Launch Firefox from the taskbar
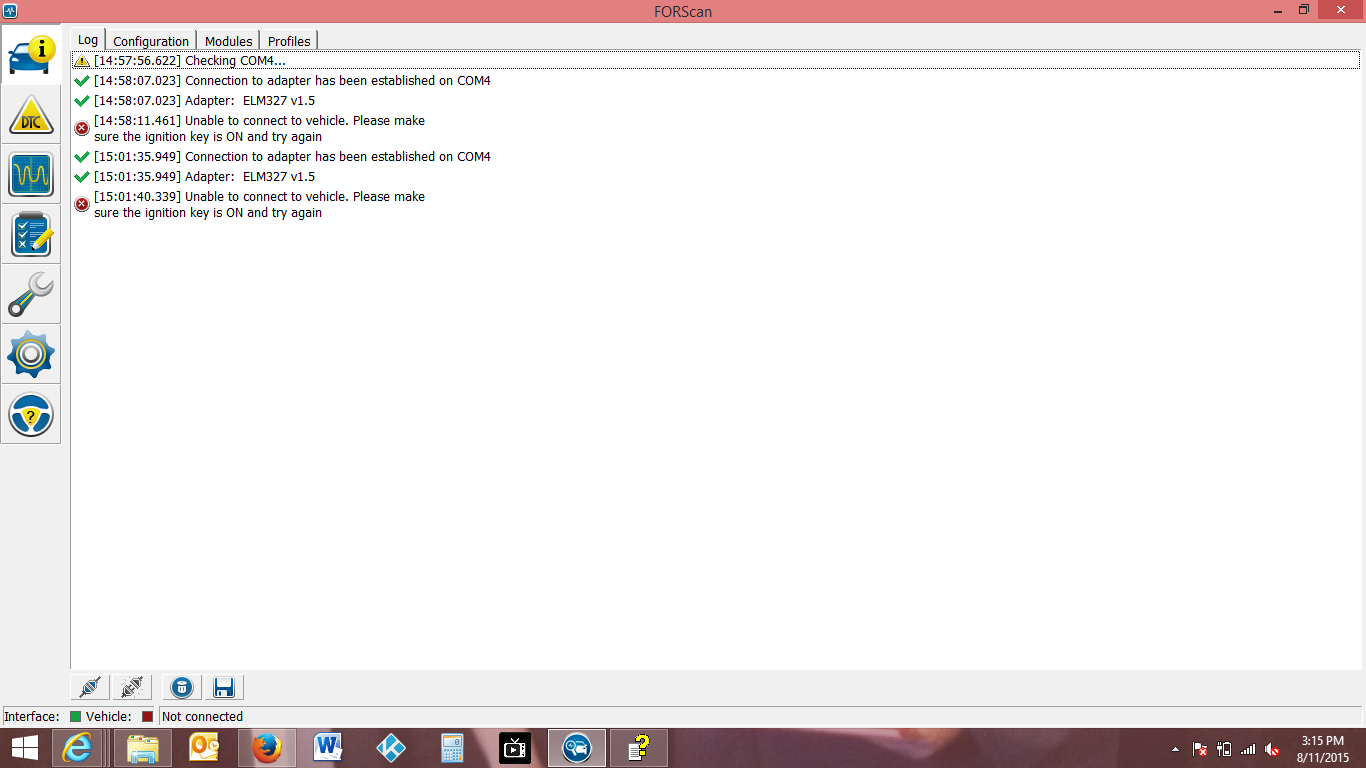 point(265,747)
